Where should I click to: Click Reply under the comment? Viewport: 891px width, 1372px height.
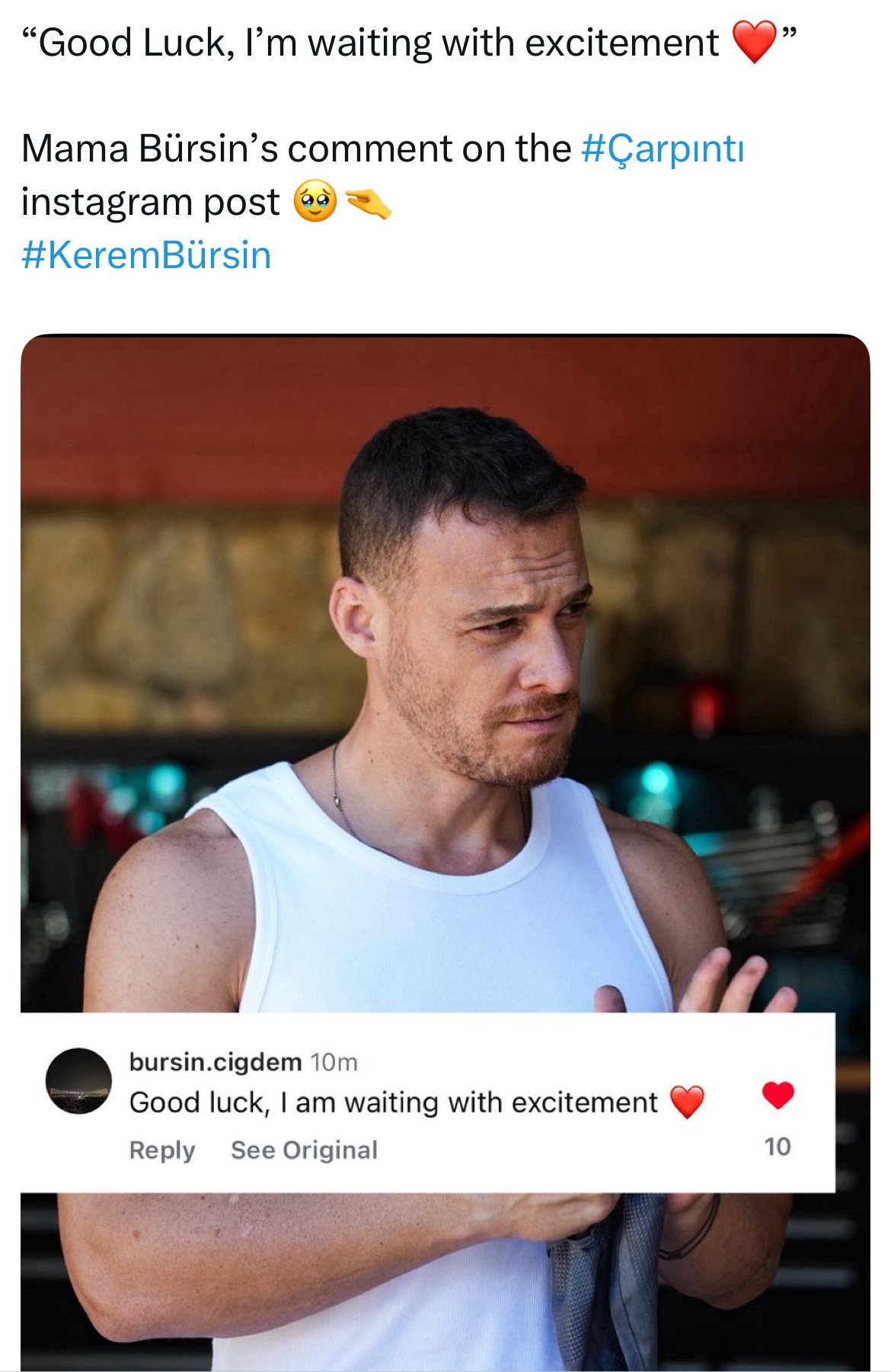point(161,1150)
